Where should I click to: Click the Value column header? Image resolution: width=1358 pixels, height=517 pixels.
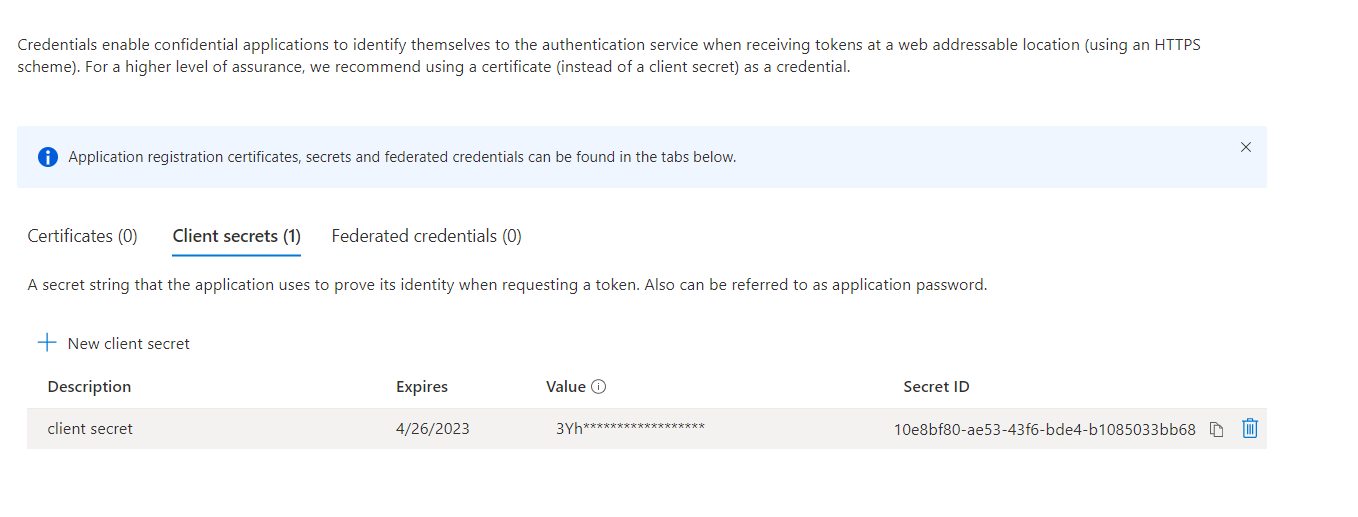[565, 387]
